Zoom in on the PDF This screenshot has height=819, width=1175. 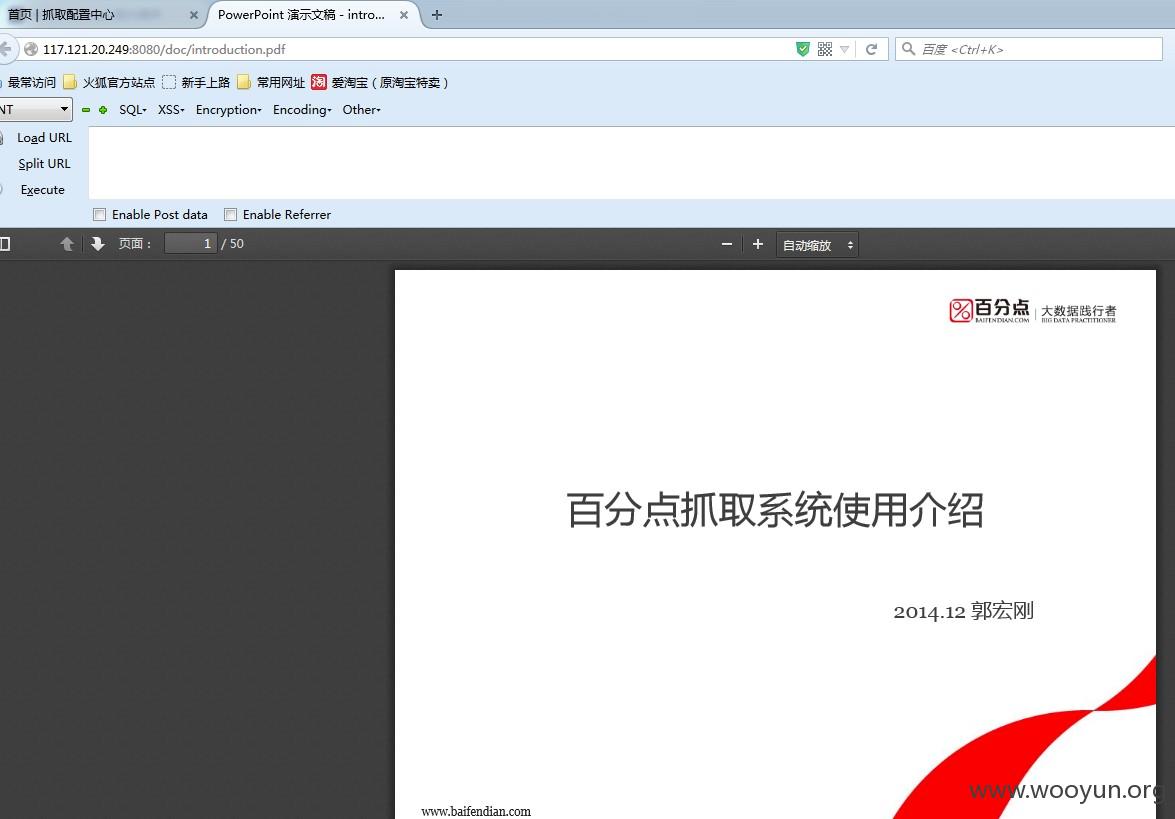(758, 244)
